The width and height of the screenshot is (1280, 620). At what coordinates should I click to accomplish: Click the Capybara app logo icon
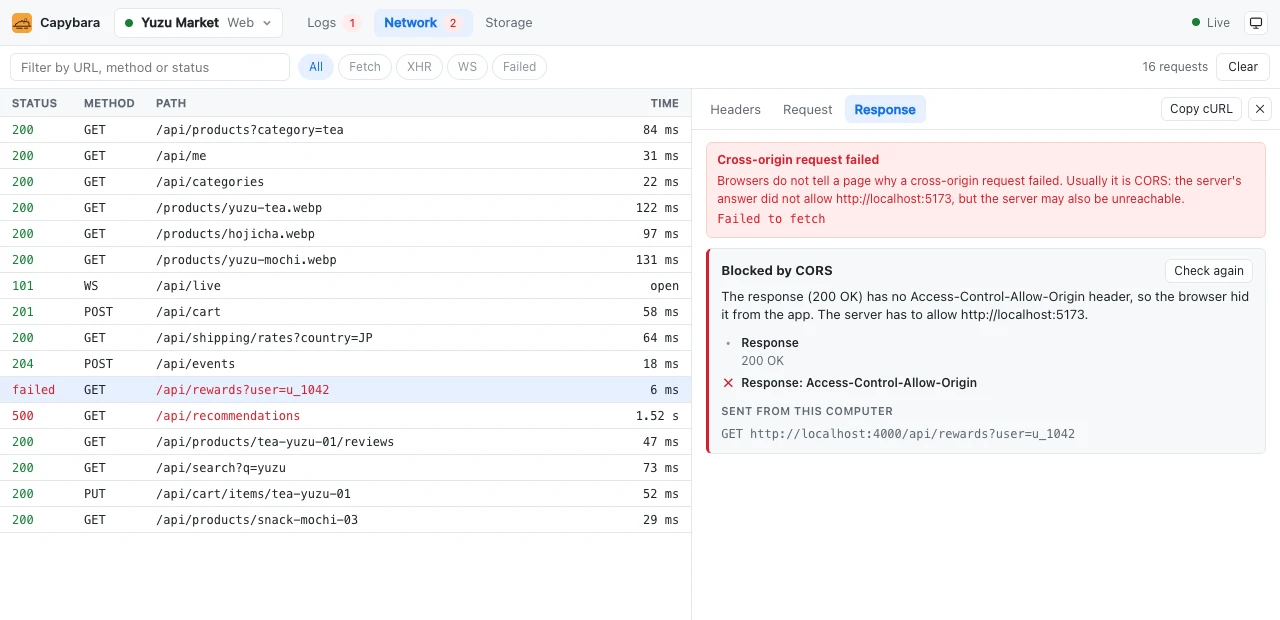(x=22, y=22)
